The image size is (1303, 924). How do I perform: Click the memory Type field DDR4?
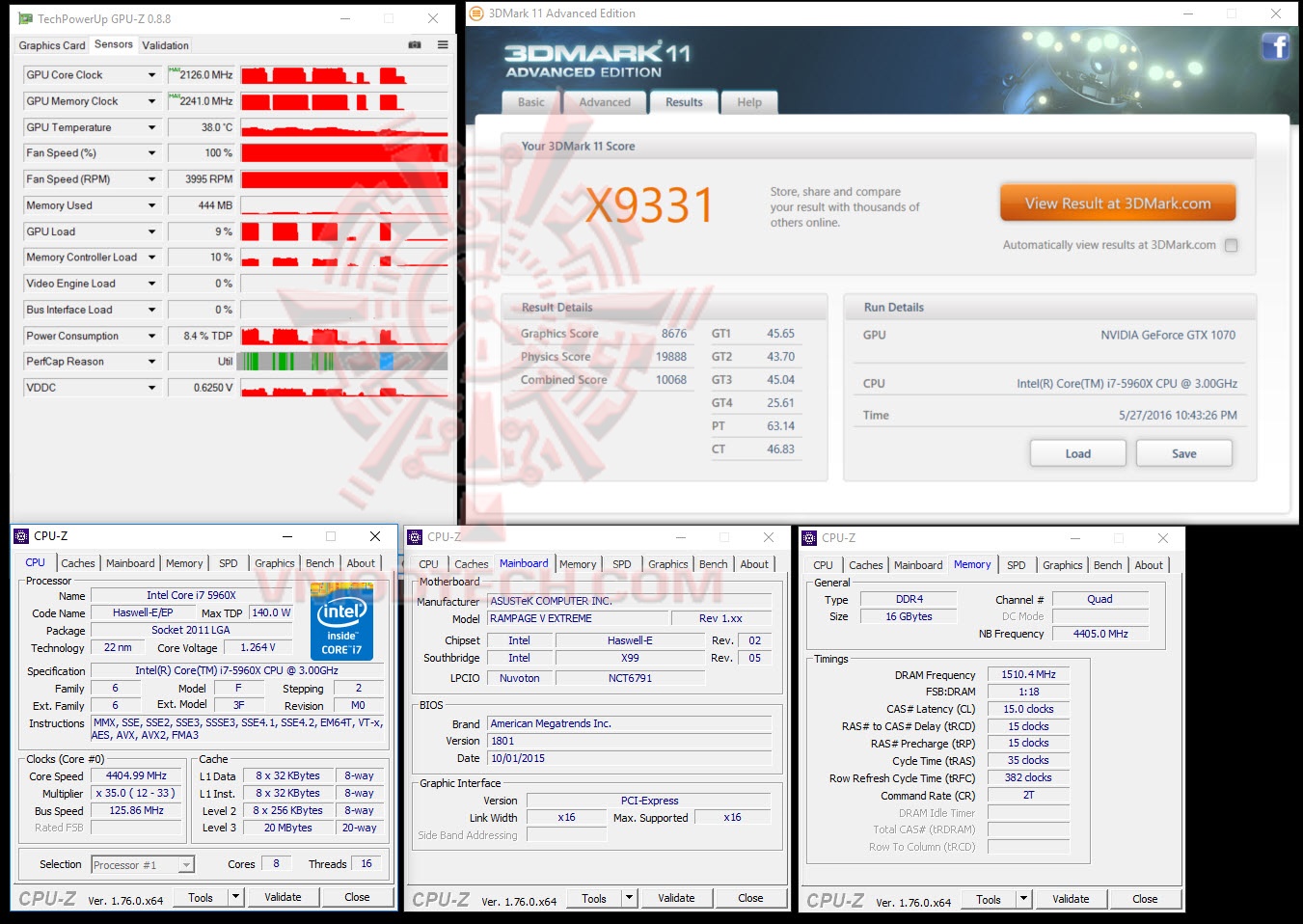pyautogui.click(x=909, y=599)
